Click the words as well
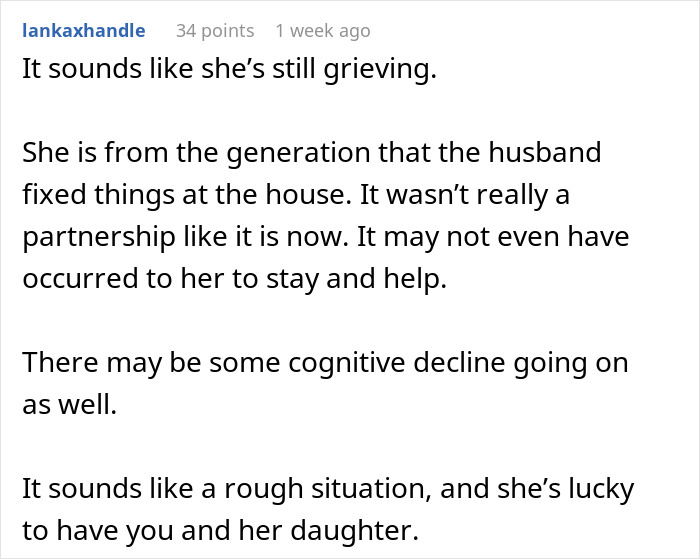 pos(70,405)
